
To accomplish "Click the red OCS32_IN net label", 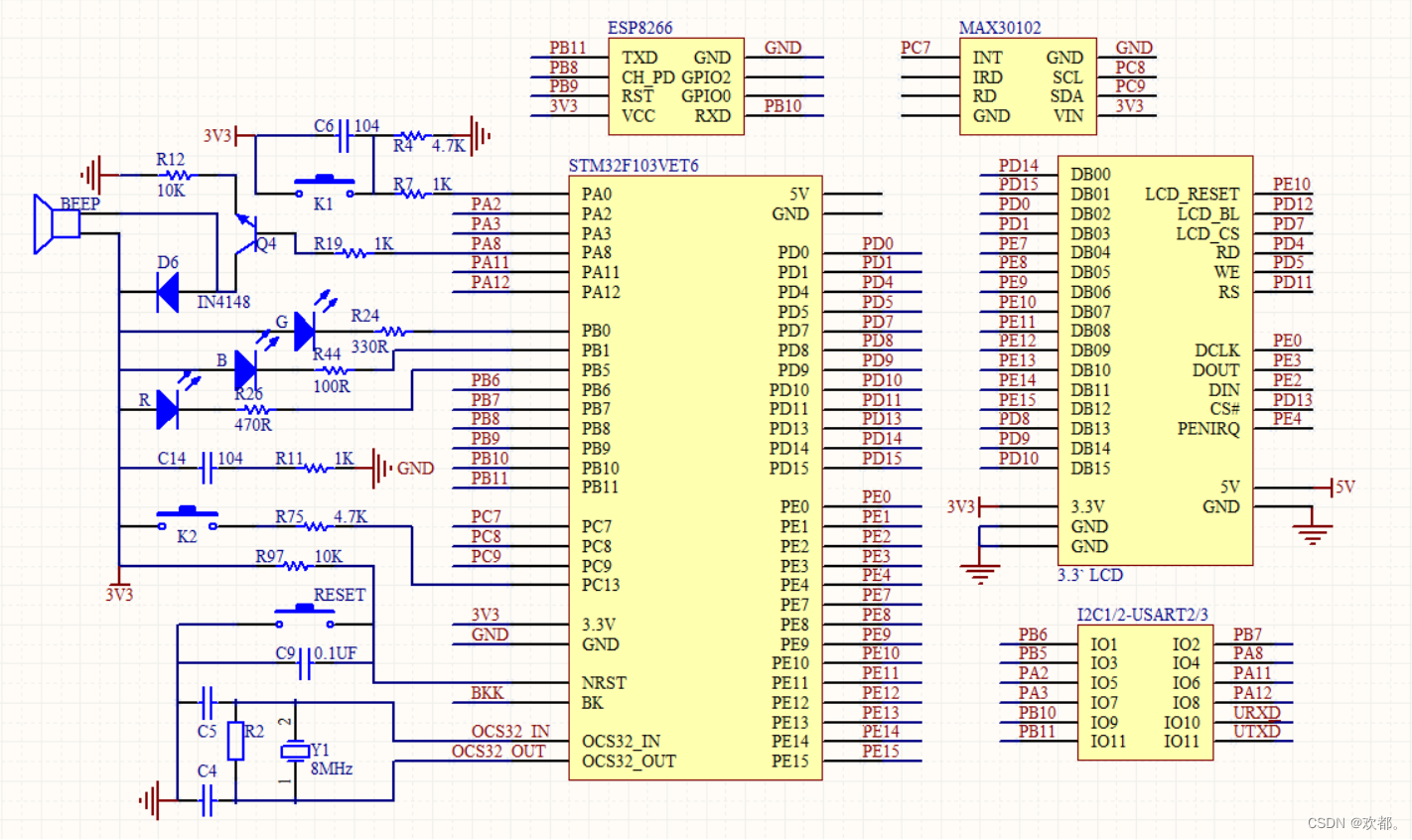I will (x=510, y=732).
